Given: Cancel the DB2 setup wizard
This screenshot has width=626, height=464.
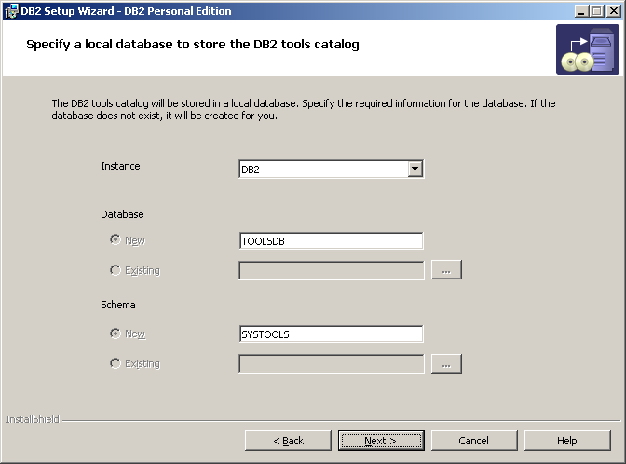Looking at the screenshot, I should pyautogui.click(x=474, y=440).
